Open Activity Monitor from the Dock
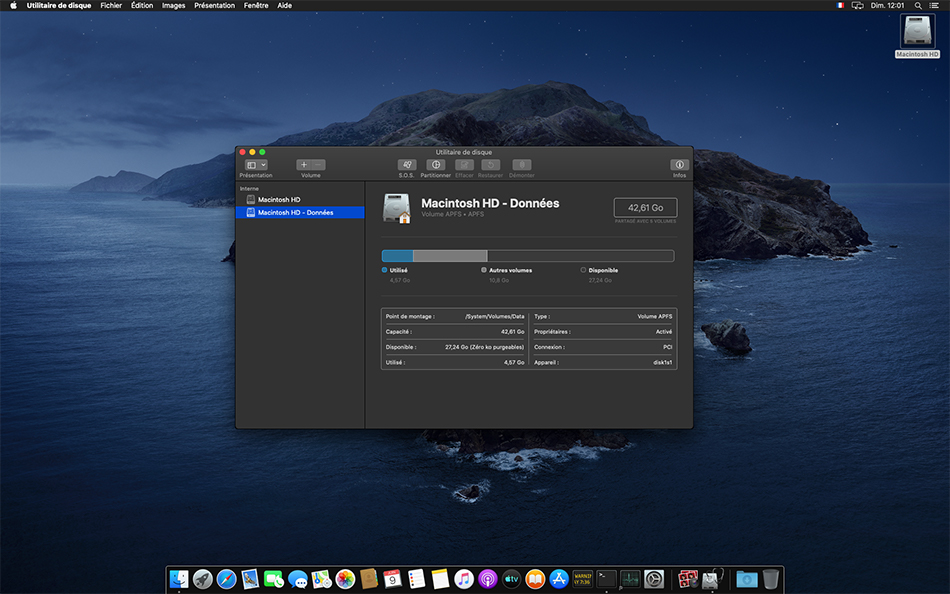This screenshot has height=594, width=950. coord(630,579)
